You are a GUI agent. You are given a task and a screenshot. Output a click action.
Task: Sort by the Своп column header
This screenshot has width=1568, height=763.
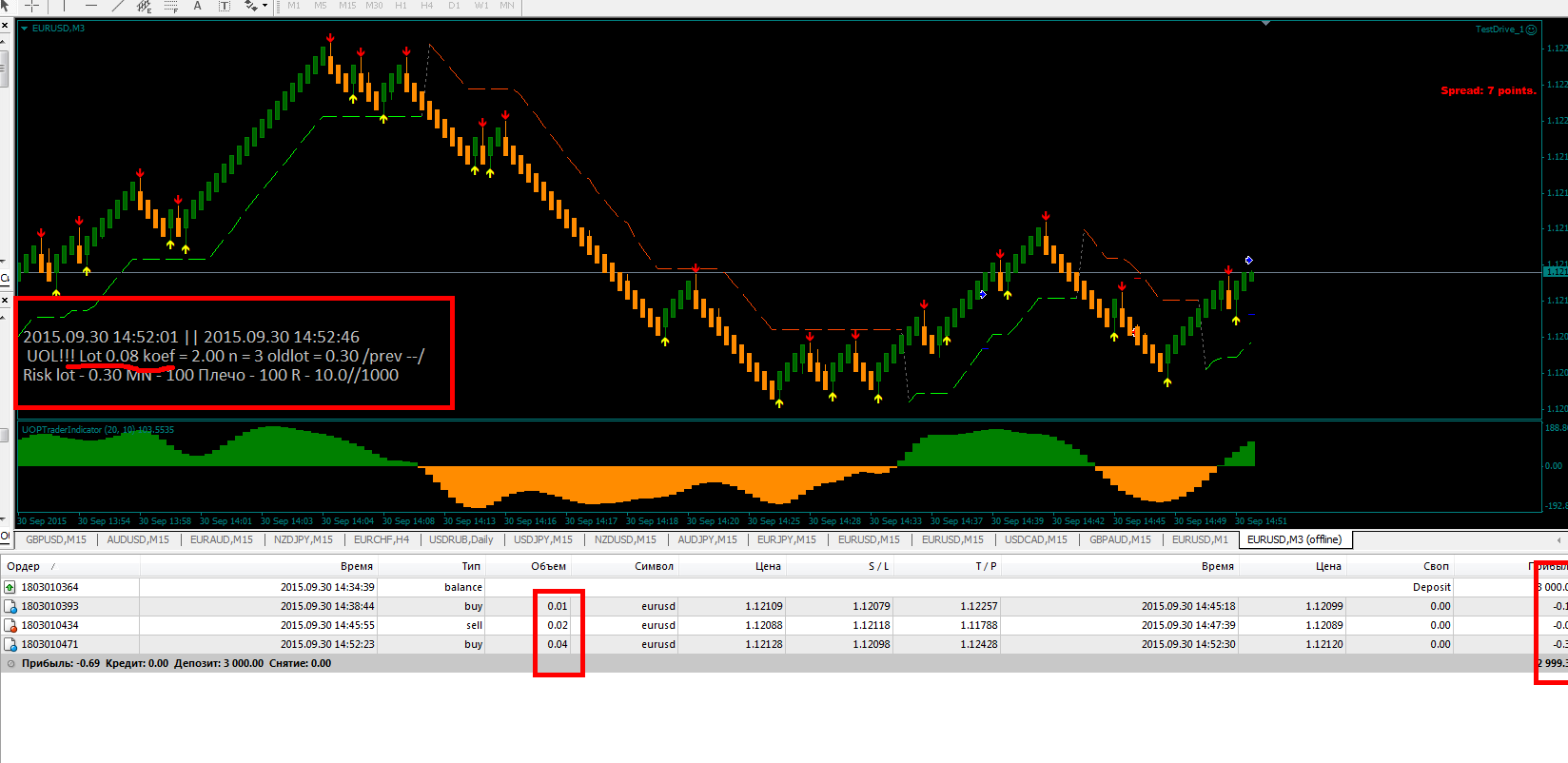1401,566
